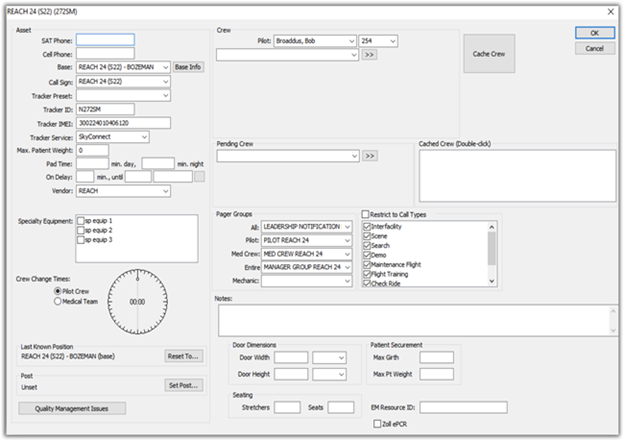Click the Base Info button

point(188,67)
